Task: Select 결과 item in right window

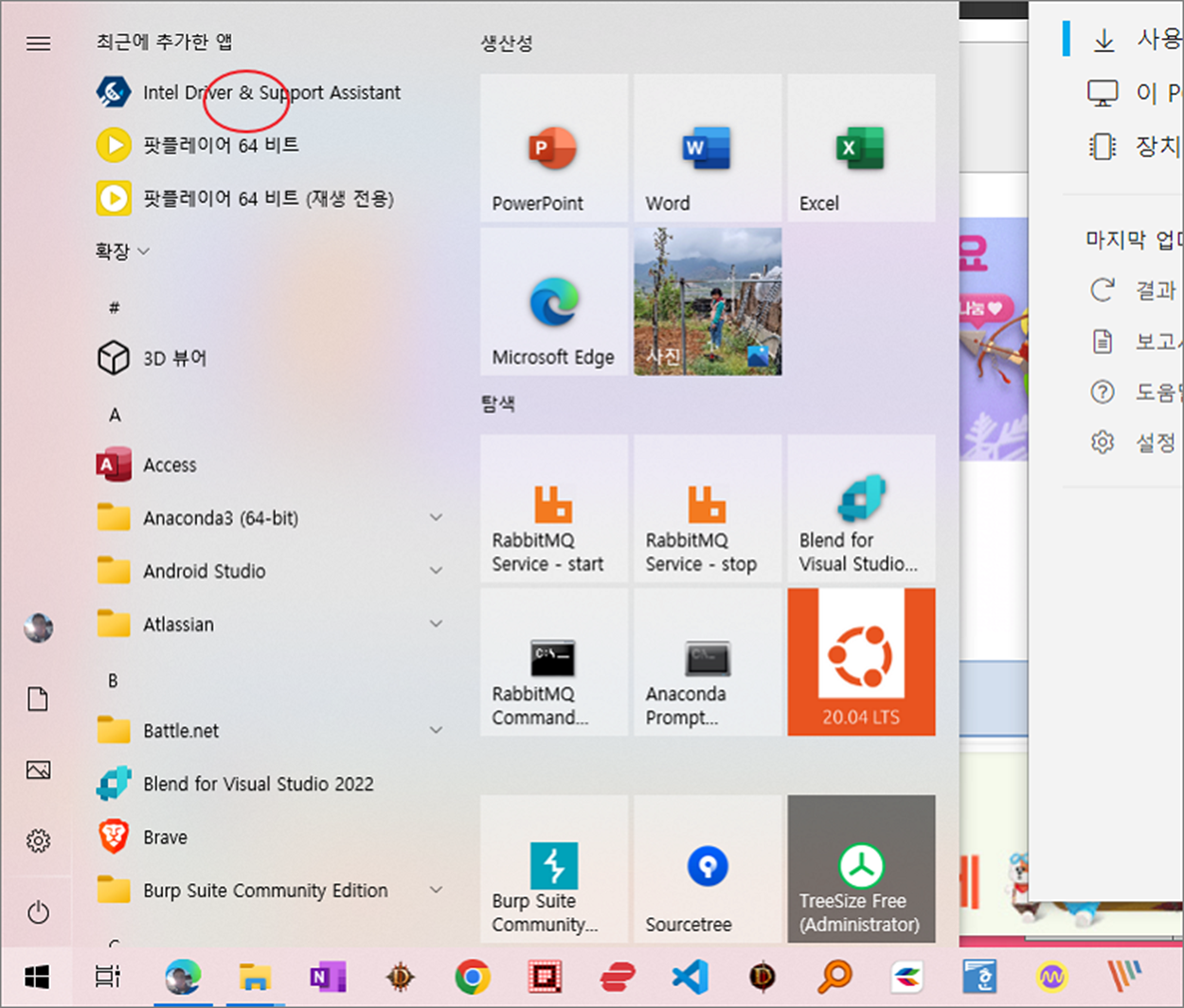Action: (1134, 290)
